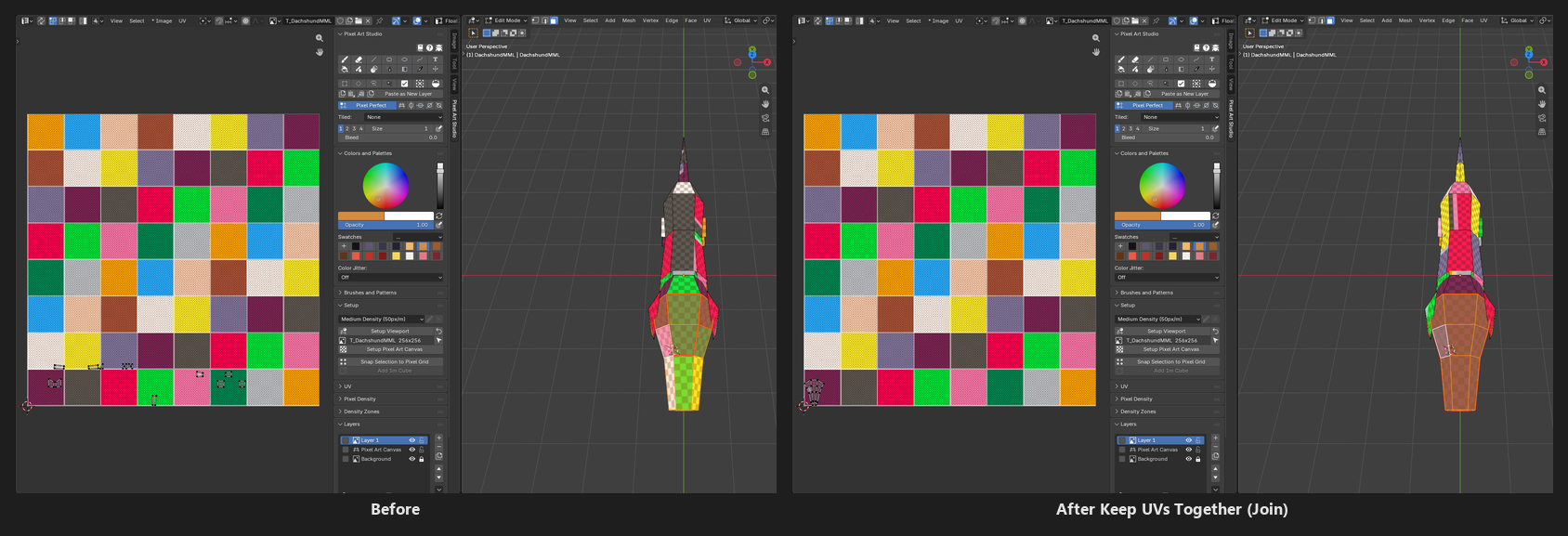Viewport: 1568px width, 536px height.
Task: Click the zoom magnifier in the After image editor
Action: 1096,38
